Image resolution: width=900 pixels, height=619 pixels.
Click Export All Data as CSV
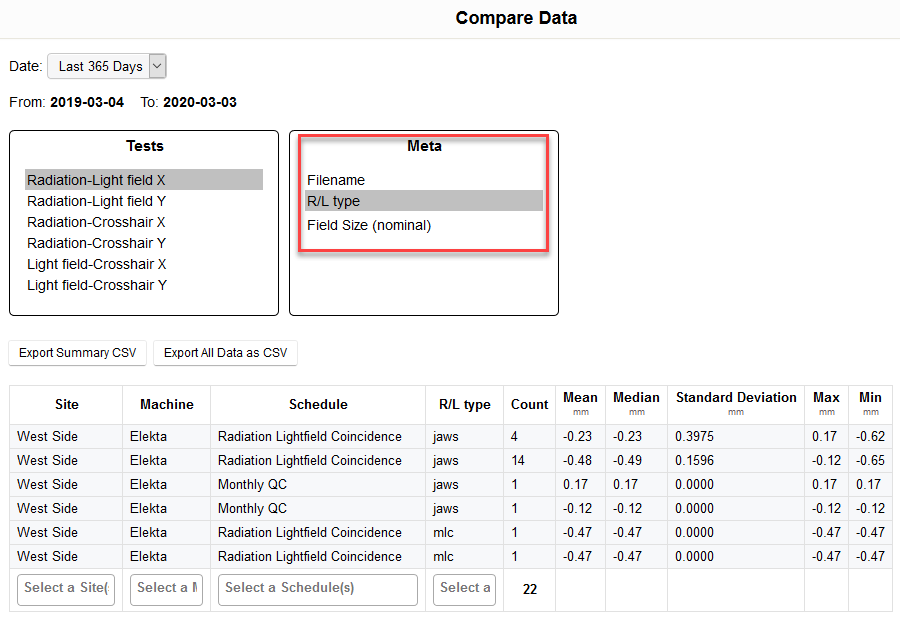[x=225, y=353]
